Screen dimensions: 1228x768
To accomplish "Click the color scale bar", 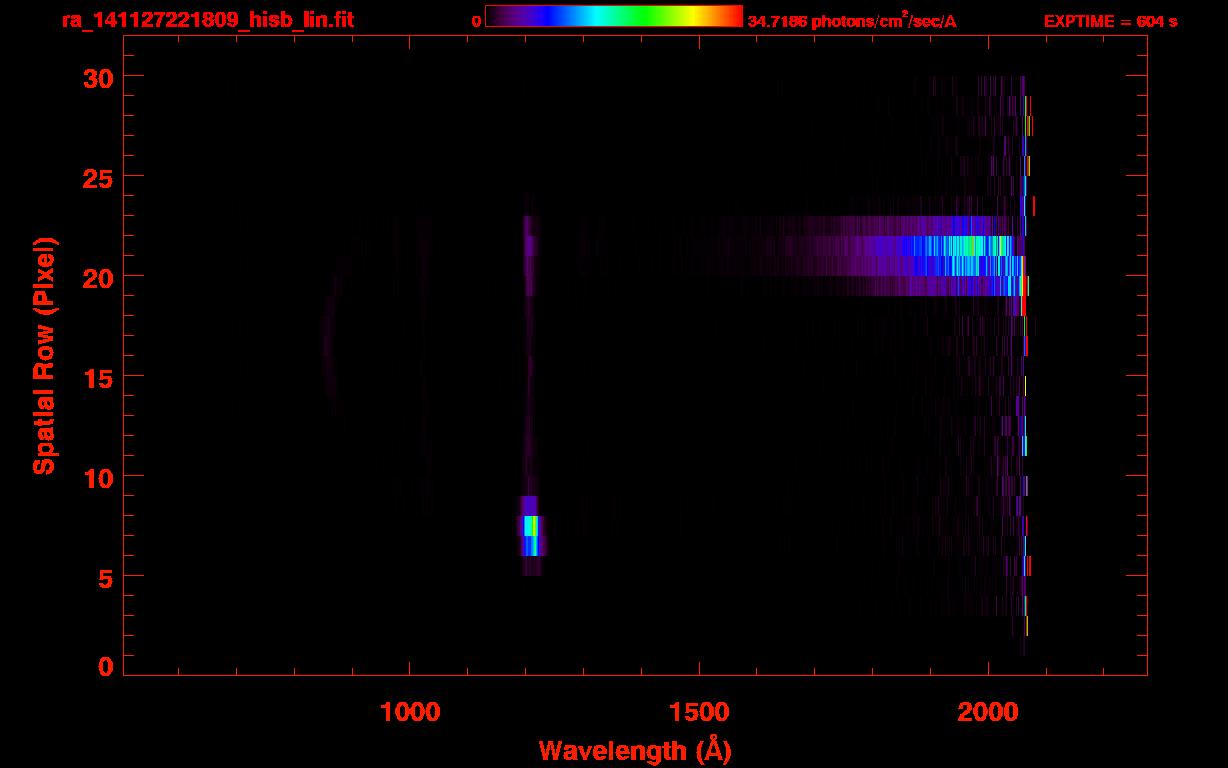I will point(614,16).
